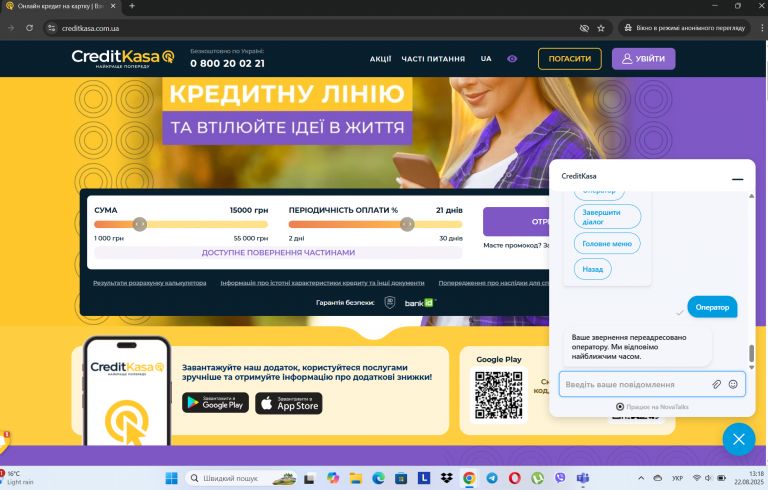
Task: Choose Назад chat option
Action: click(592, 269)
